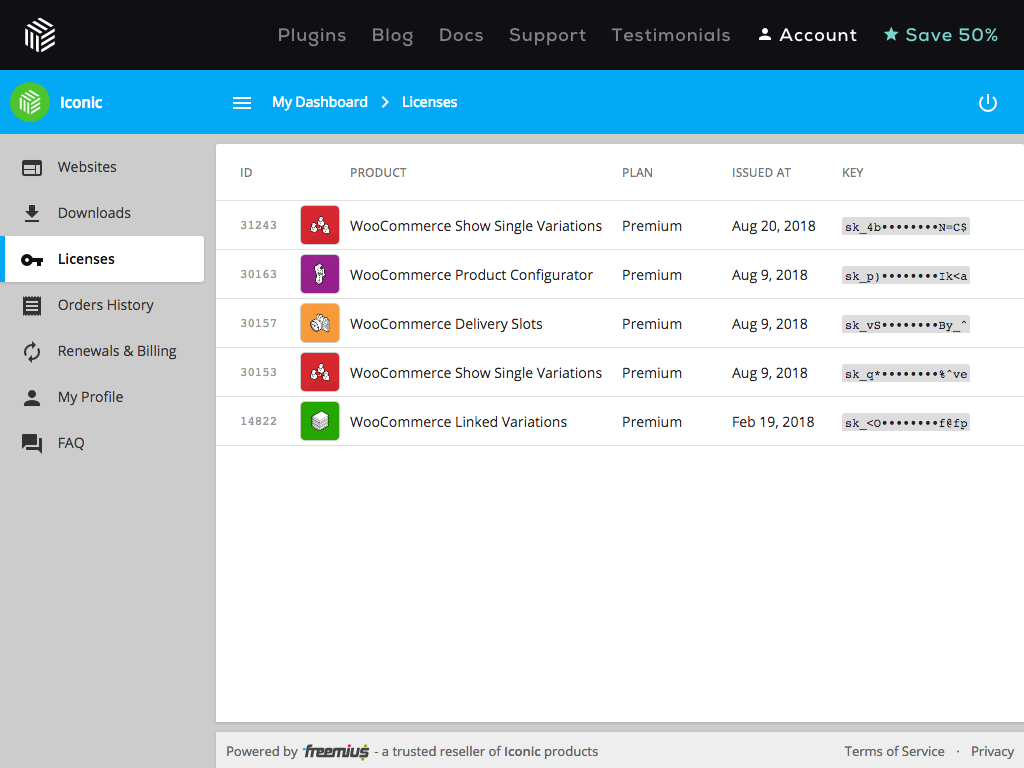Select the license key for WooCommerce Linked Variations
Screen dimensions: 1024x768
click(x=905, y=421)
